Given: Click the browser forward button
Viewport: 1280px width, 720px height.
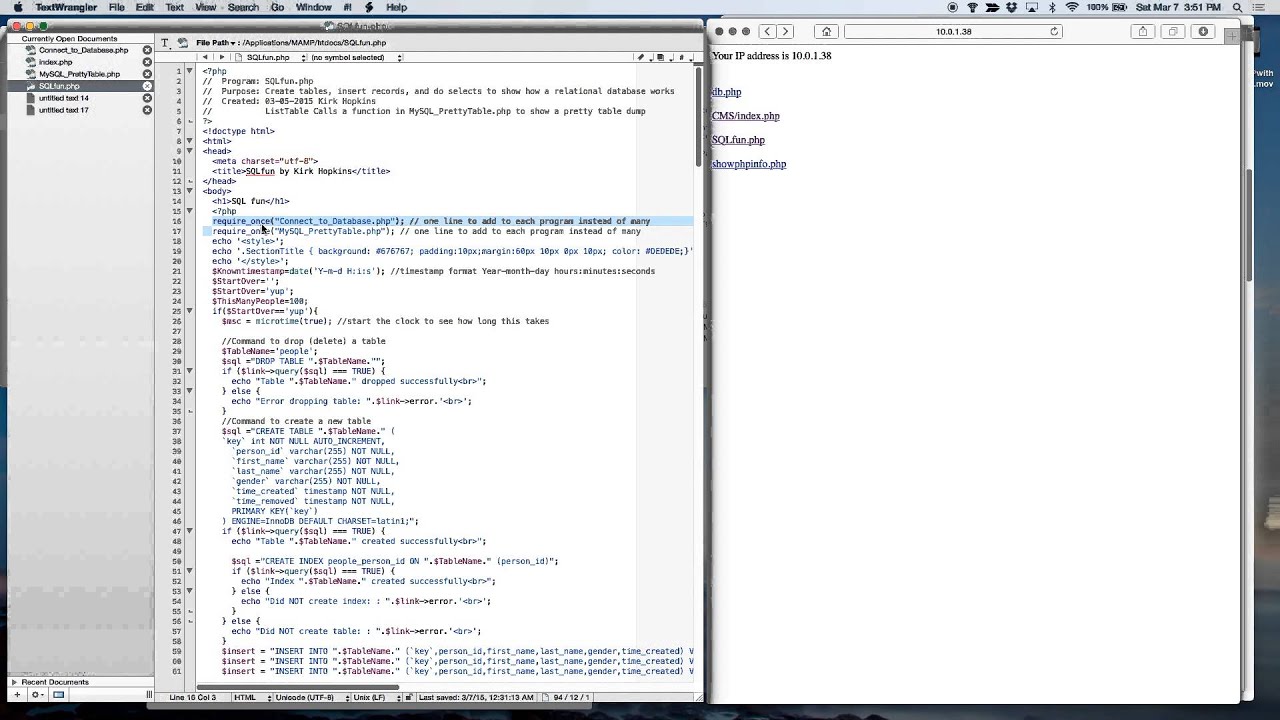Looking at the screenshot, I should (x=785, y=32).
